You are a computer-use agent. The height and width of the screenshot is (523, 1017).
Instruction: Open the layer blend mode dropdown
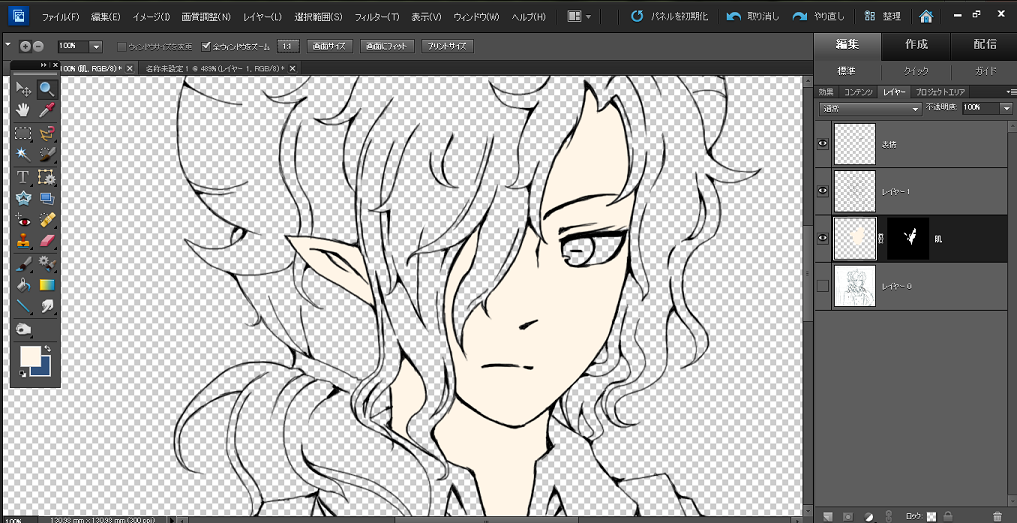[869, 108]
